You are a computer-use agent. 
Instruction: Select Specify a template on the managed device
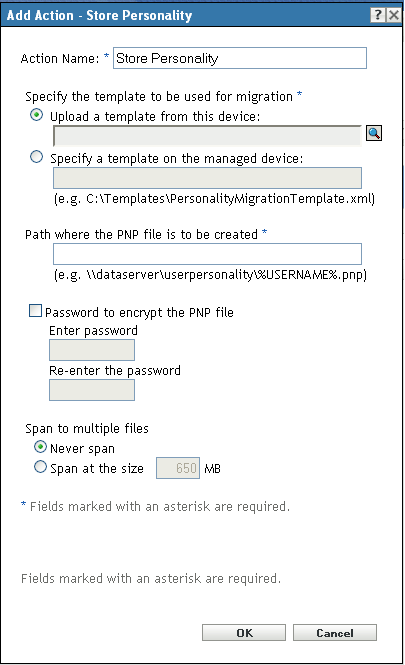click(36, 157)
